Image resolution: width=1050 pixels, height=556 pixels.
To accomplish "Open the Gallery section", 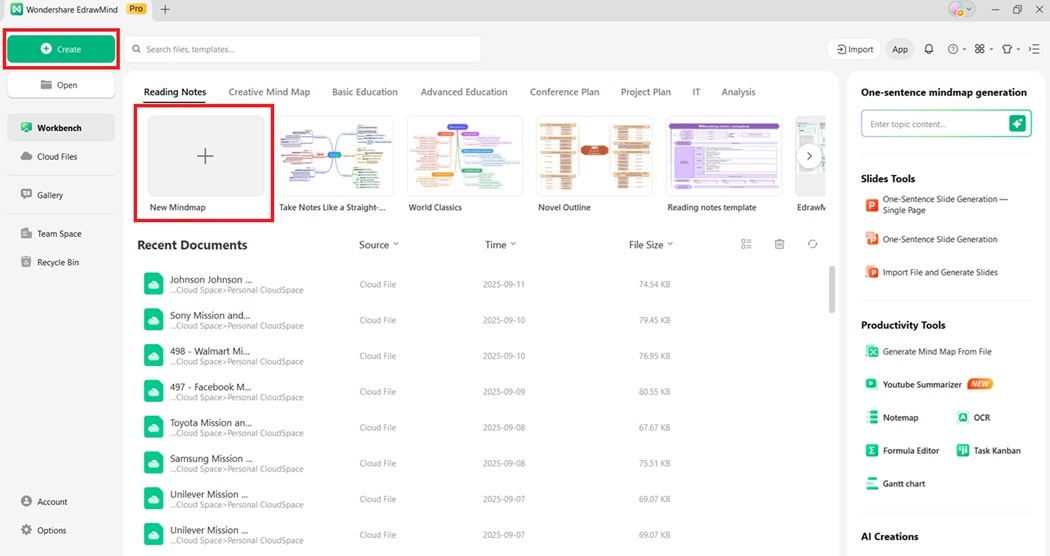I will click(x=42, y=195).
